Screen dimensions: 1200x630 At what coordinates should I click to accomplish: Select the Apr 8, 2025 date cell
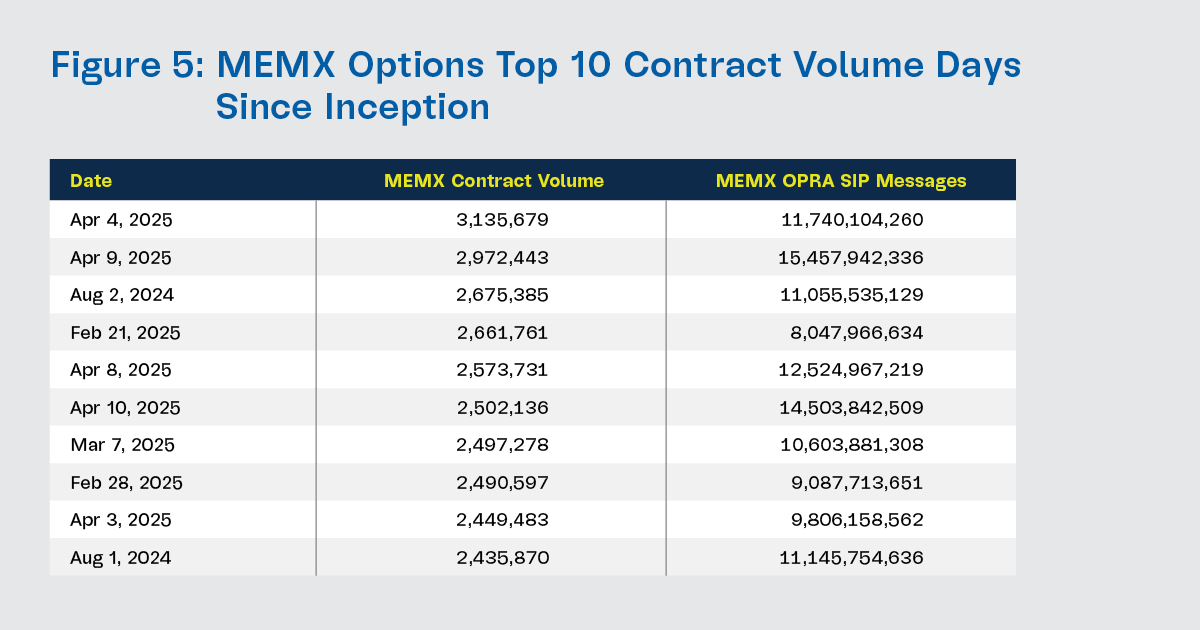pos(120,370)
